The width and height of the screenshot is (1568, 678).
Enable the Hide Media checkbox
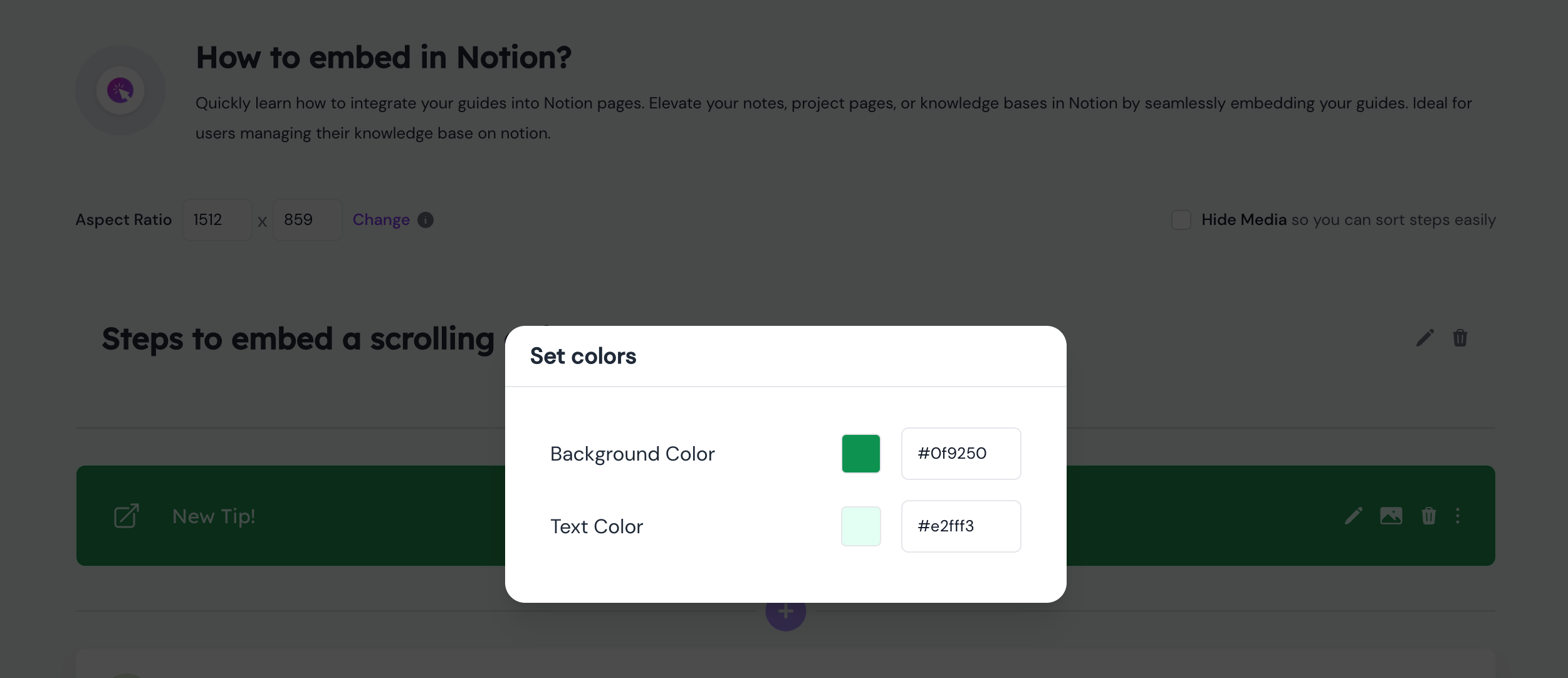tap(1181, 220)
